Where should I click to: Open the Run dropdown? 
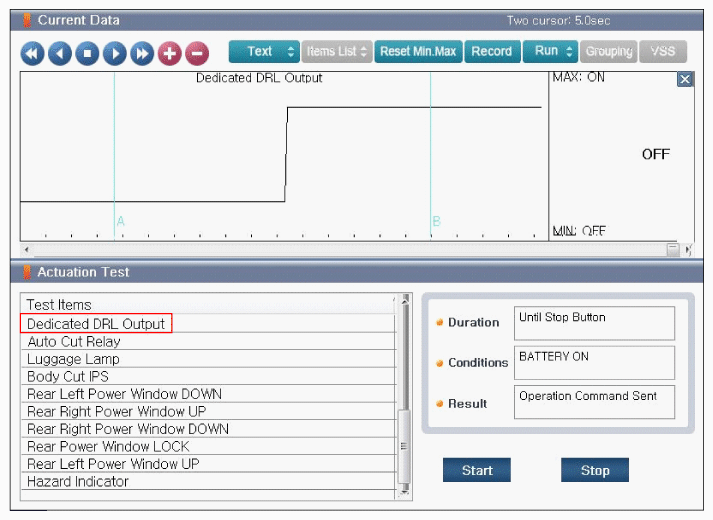[550, 51]
